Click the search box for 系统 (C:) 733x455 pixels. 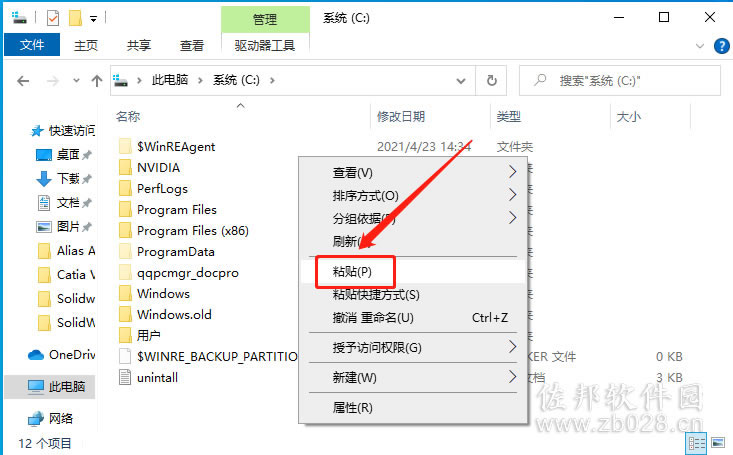[620, 80]
